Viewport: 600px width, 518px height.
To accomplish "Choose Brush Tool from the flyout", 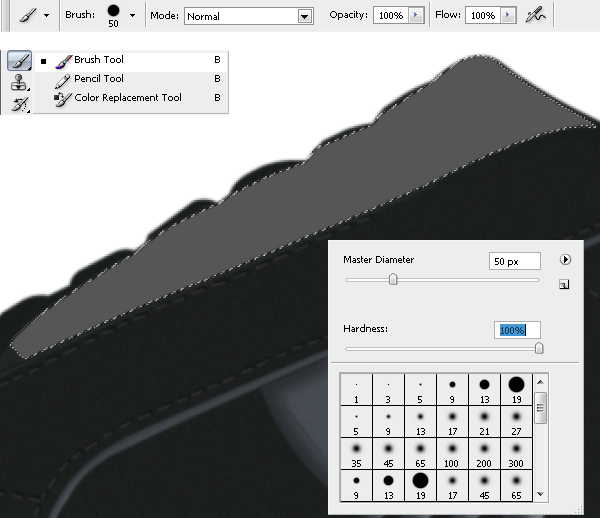I will coord(131,60).
